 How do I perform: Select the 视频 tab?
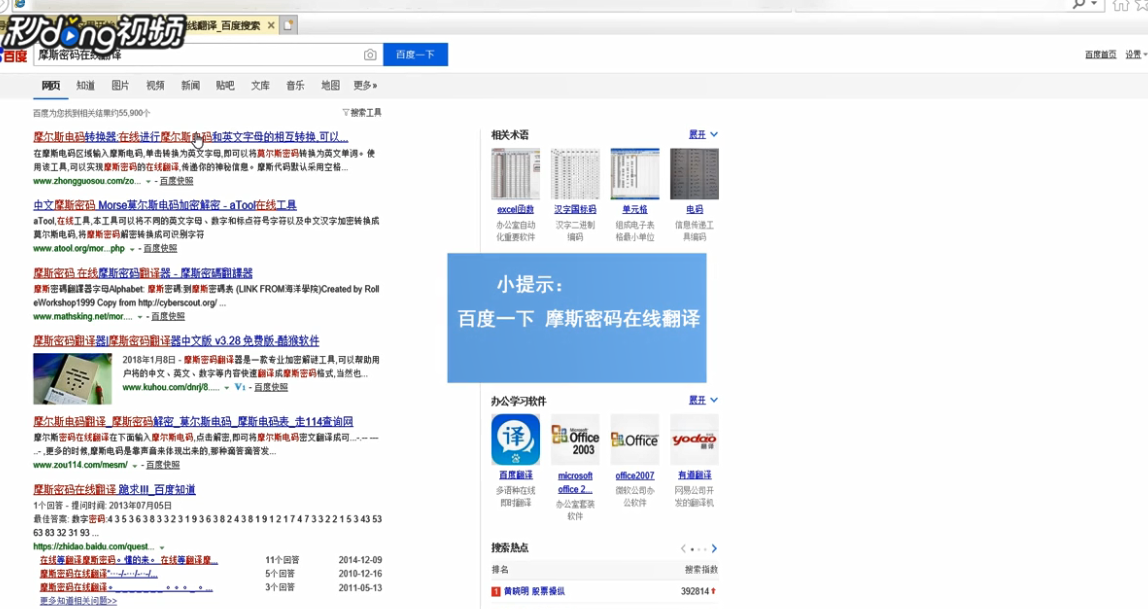point(155,86)
